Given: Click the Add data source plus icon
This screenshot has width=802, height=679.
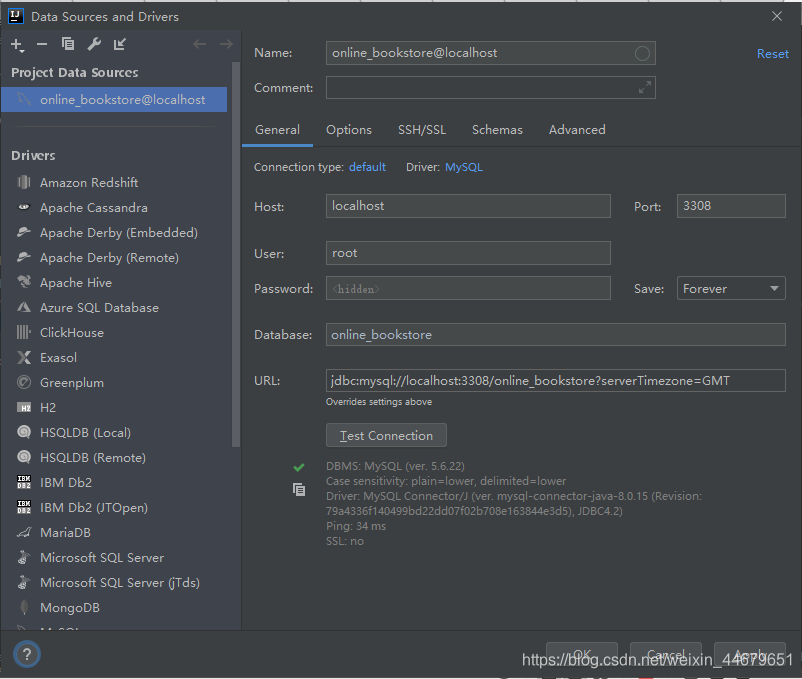Looking at the screenshot, I should tap(17, 45).
